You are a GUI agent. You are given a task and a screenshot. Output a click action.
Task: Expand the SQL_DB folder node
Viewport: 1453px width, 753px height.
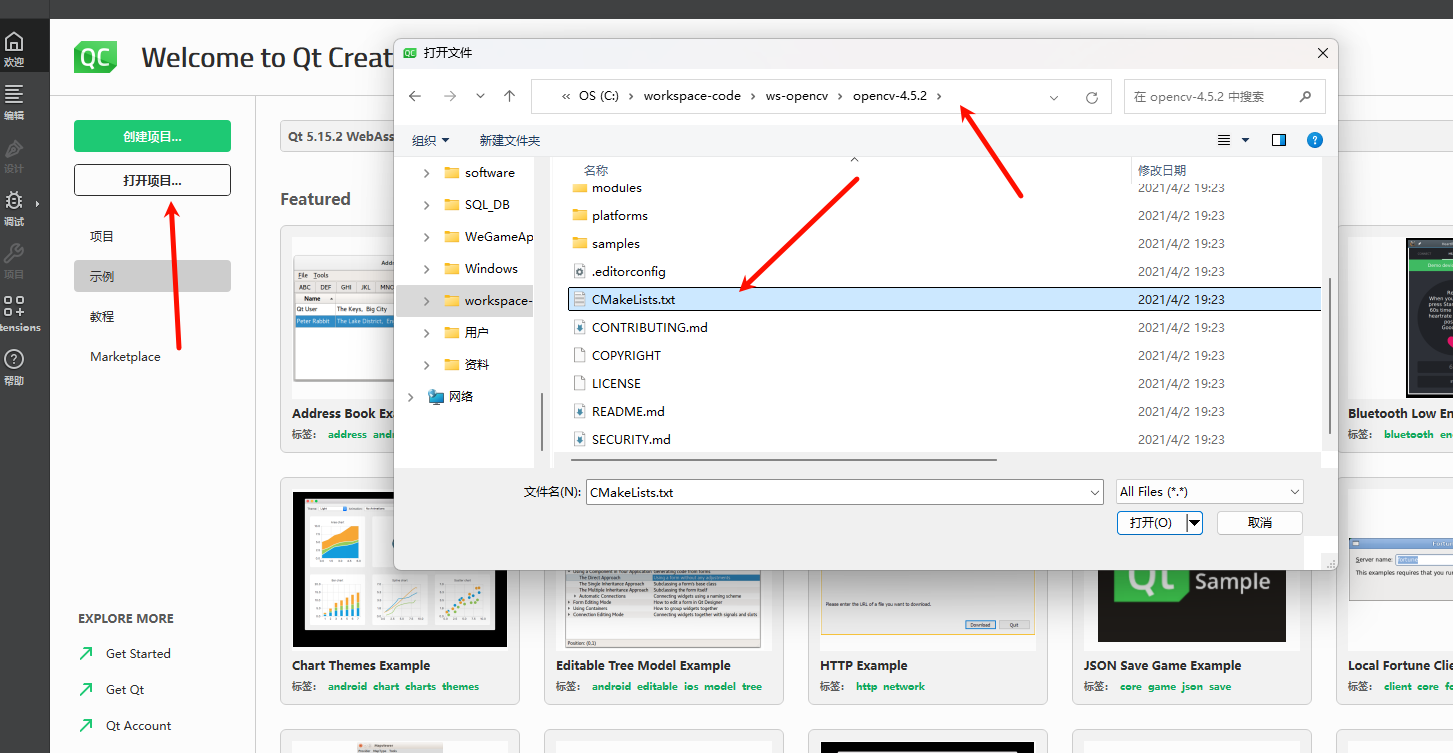coord(426,205)
